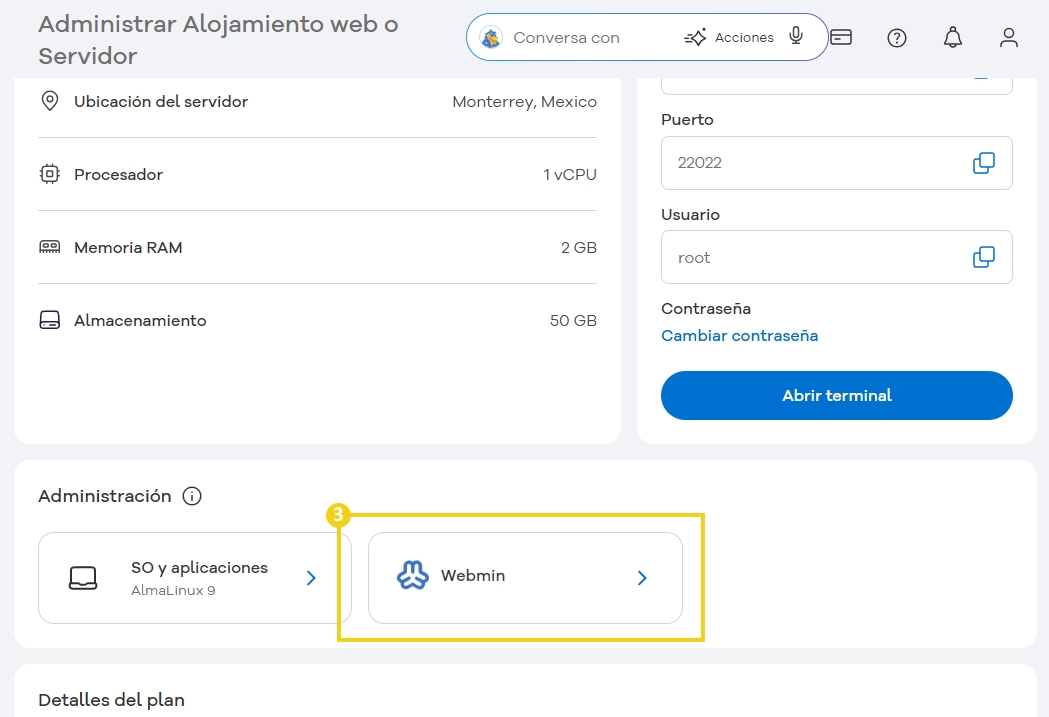Screen dimensions: 1049x717
Task: Open the Cambiar contraseña link
Action: tap(739, 335)
